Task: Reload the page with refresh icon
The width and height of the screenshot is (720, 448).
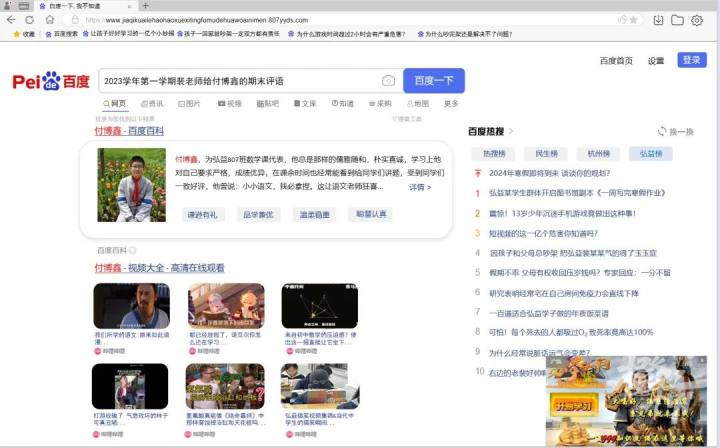Action: point(30,20)
